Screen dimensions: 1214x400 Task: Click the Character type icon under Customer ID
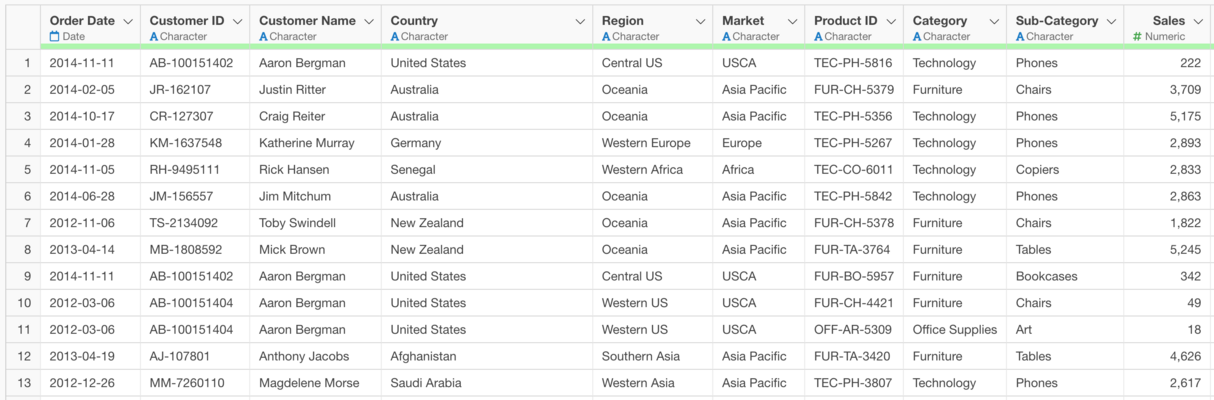point(153,36)
